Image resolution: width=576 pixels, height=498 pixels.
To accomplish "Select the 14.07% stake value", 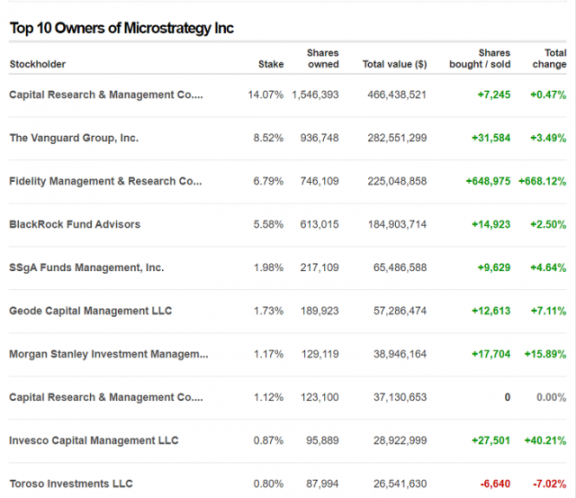I will pos(266,95).
